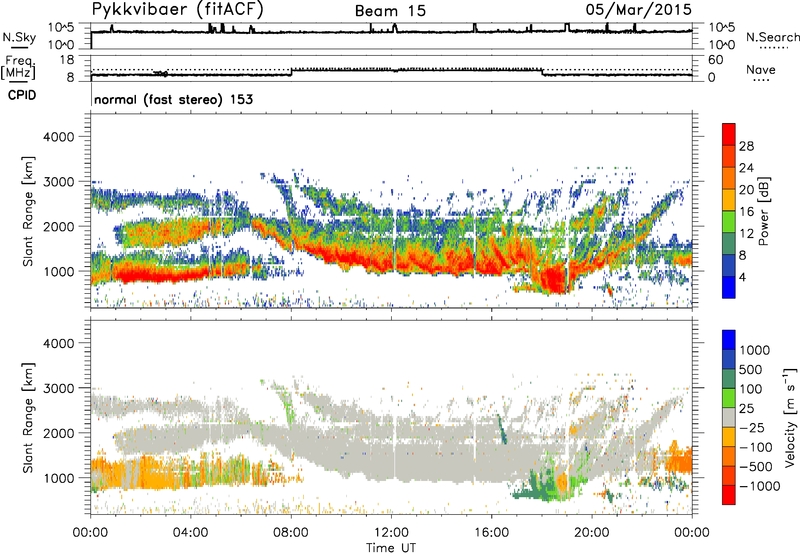
Task: Click the 'Pykkvibaer (fitACF)' title text
Action: pos(178,9)
